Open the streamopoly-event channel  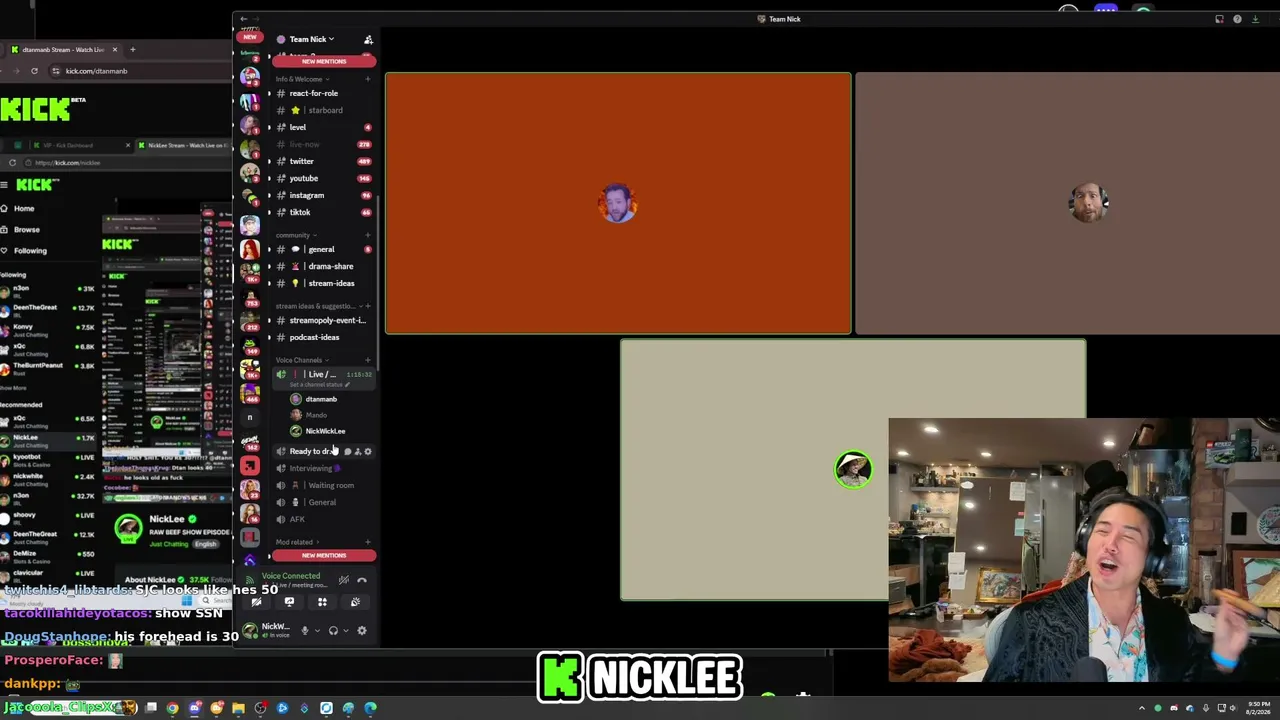(322, 320)
